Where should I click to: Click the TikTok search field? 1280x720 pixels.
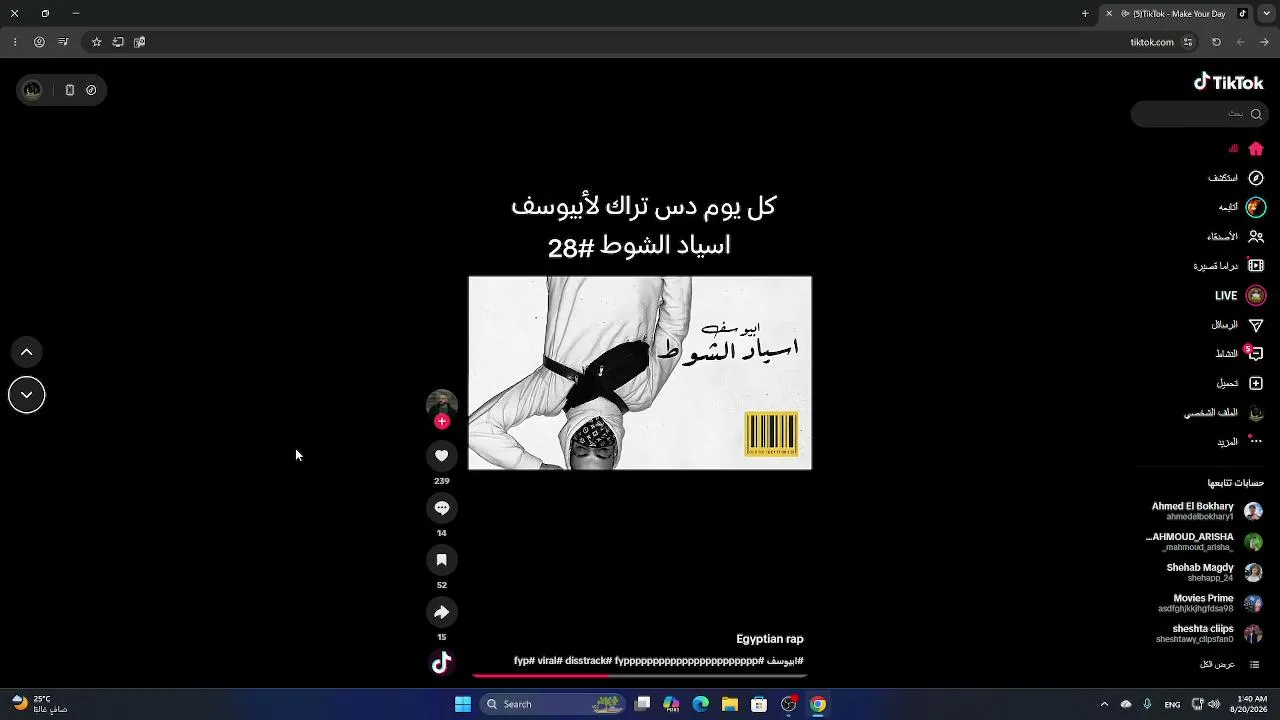1200,114
